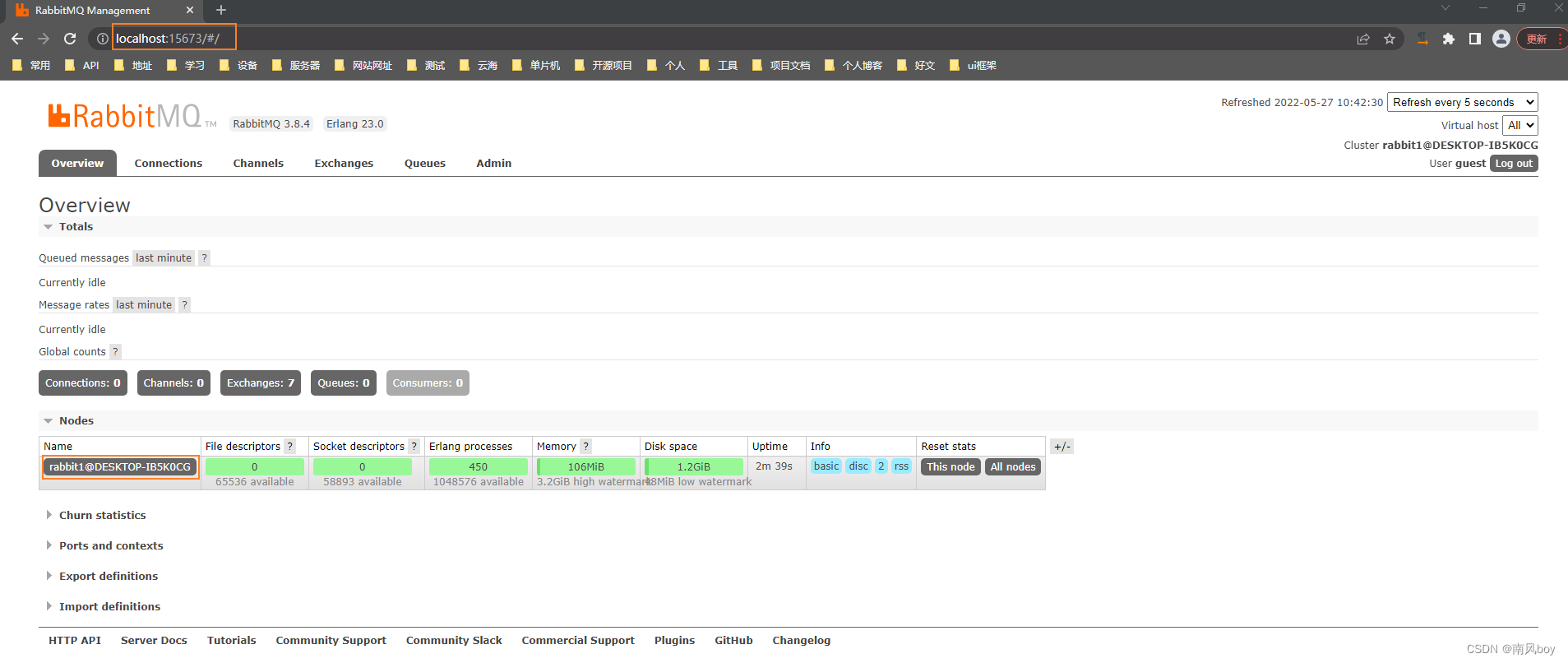Open help for Memory column
Screen dimensions: 1568x663
[586, 447]
